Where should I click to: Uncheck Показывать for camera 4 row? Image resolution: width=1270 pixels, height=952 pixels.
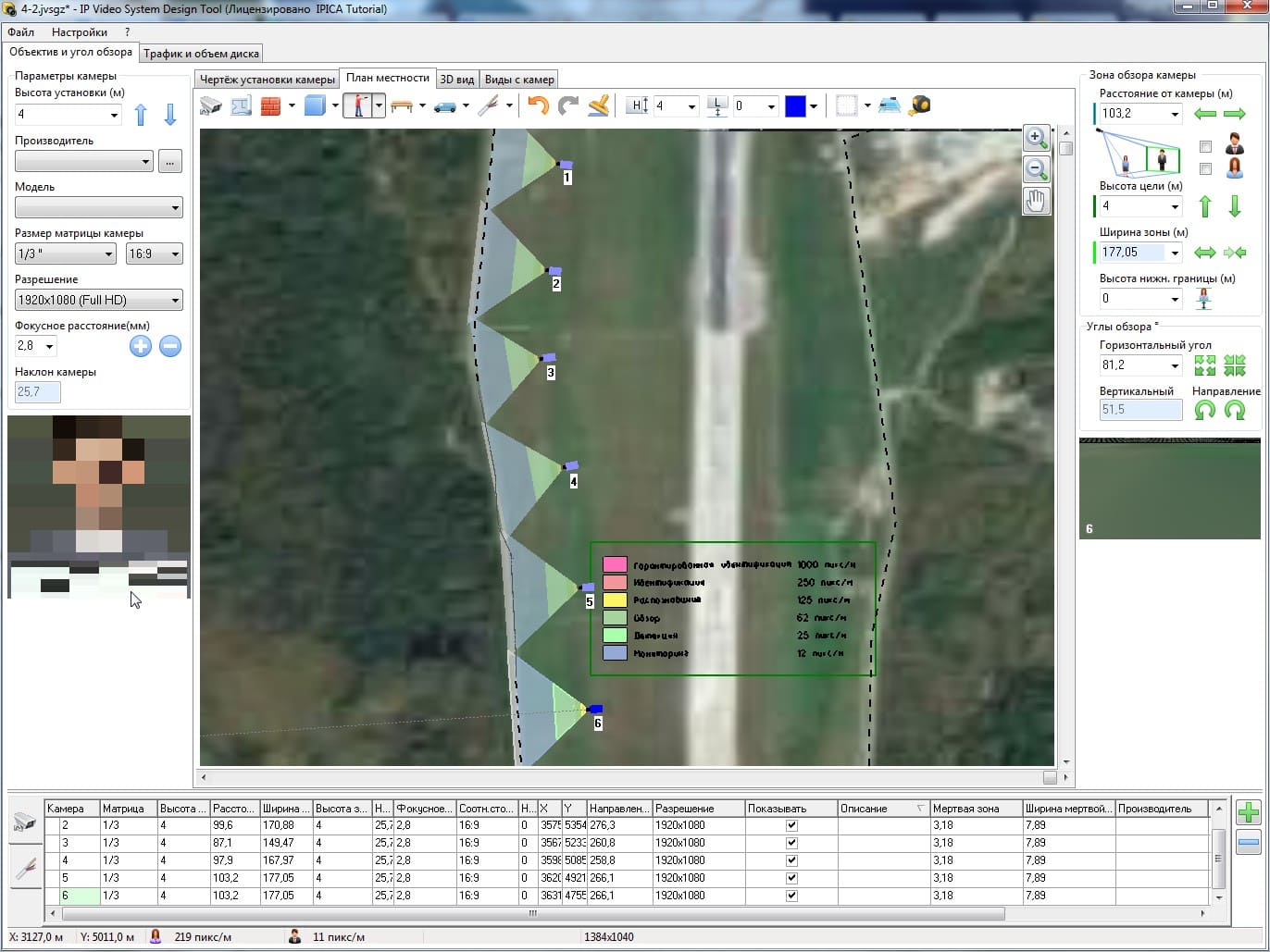click(x=791, y=860)
